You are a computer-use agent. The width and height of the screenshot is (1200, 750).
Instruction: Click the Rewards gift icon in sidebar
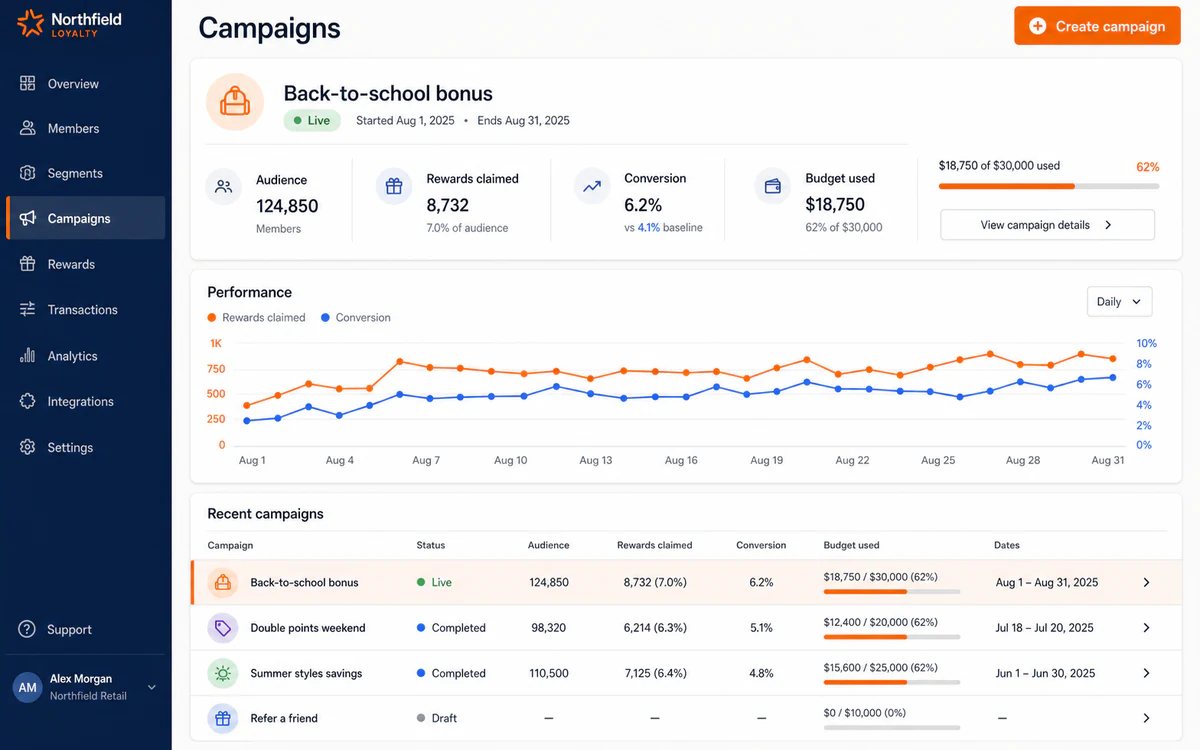coord(28,264)
